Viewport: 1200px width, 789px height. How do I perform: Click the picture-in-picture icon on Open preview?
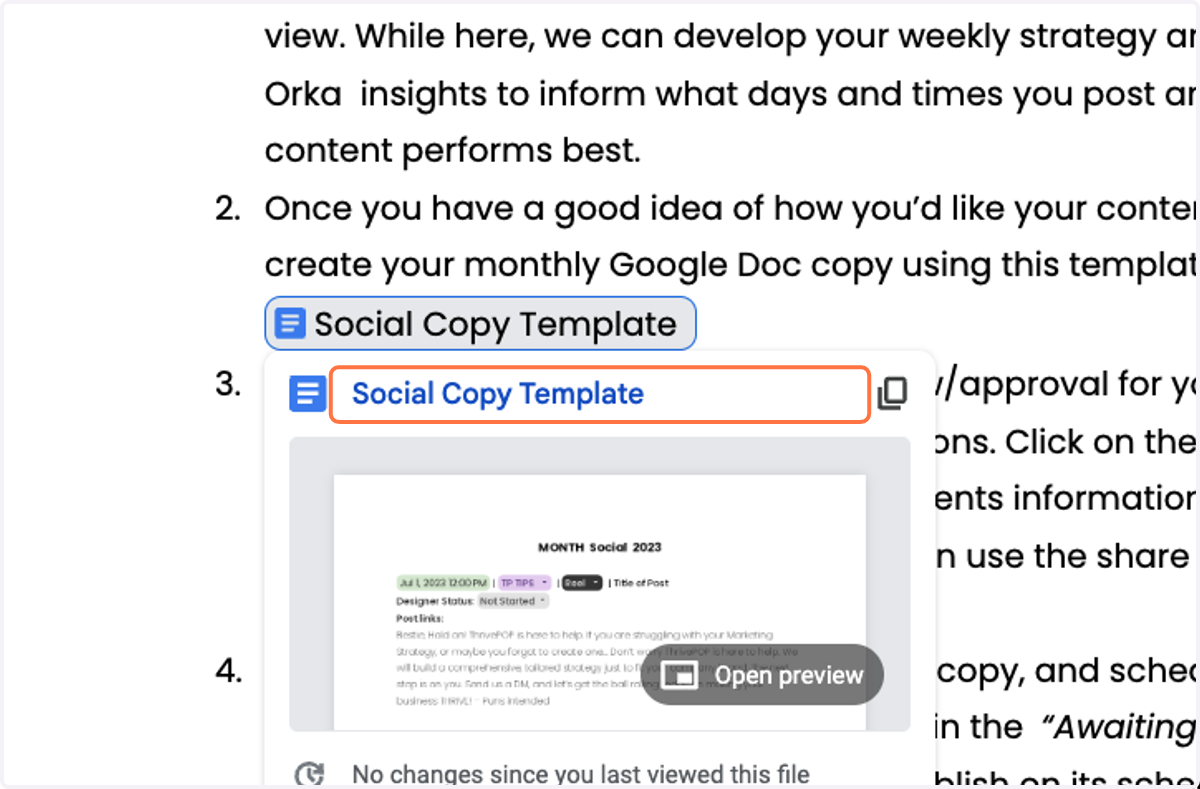pyautogui.click(x=682, y=675)
